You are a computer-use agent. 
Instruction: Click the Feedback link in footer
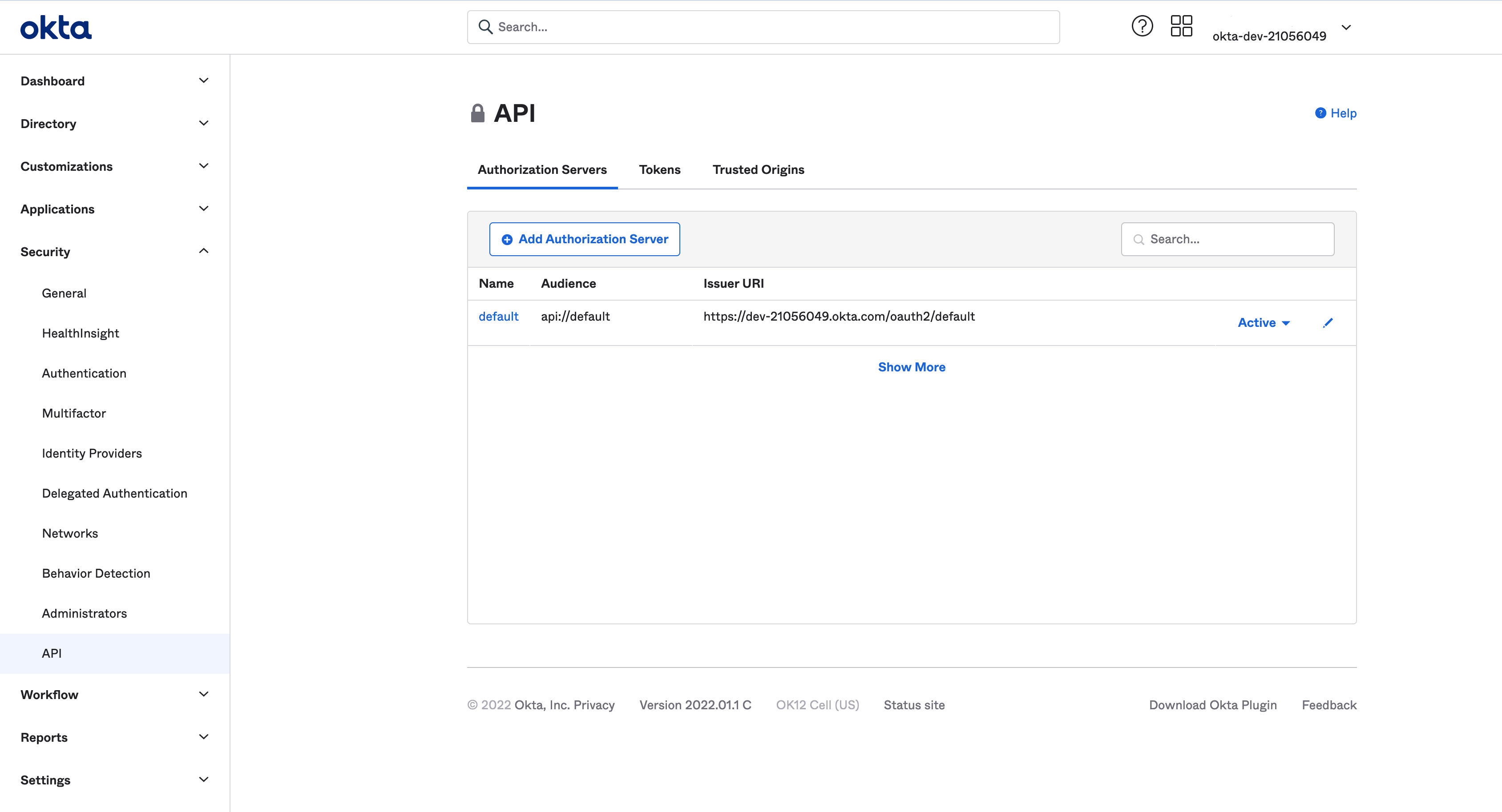click(x=1329, y=705)
